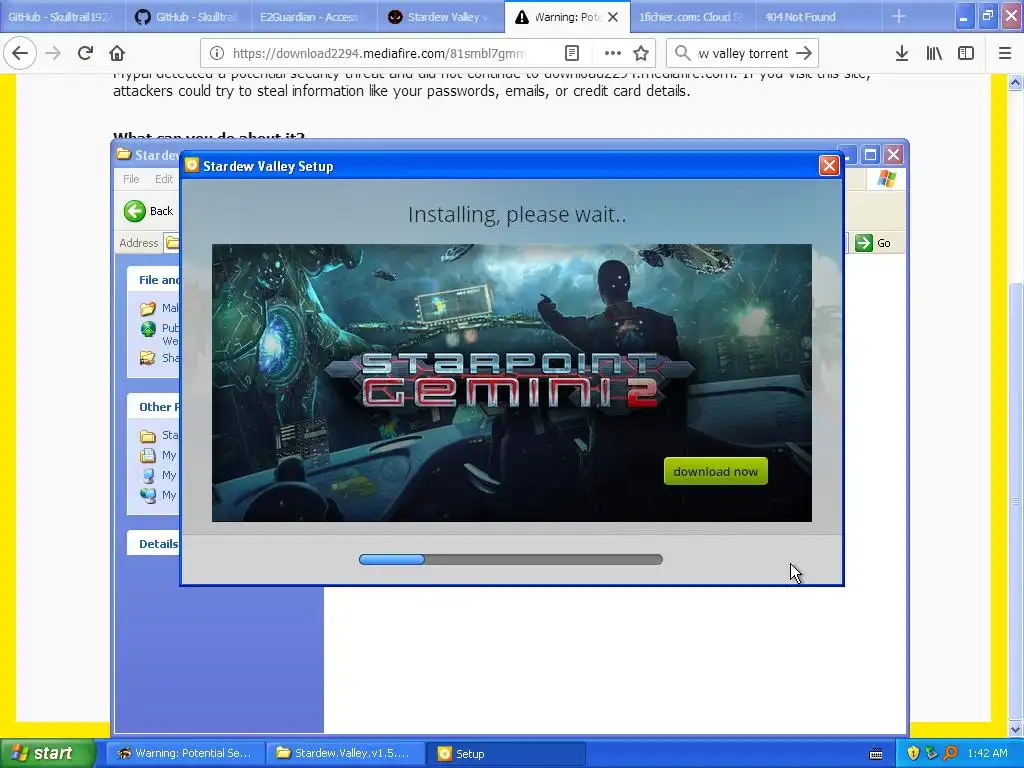1024x768 pixels.
Task: Reload the current page
Action: tap(85, 53)
